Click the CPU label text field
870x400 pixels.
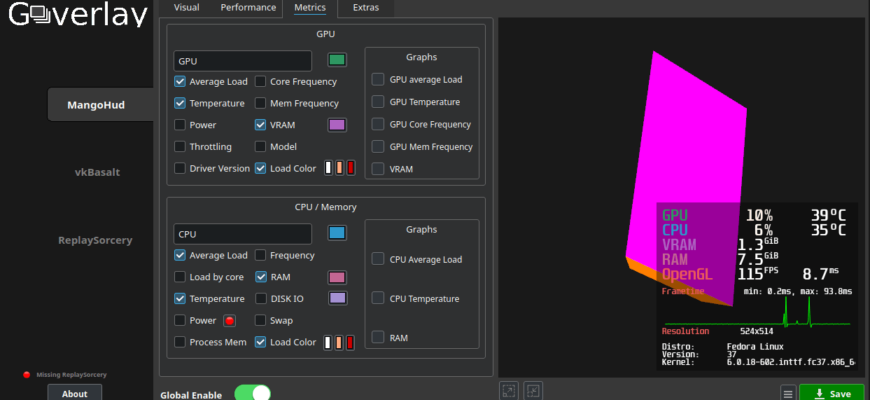pyautogui.click(x=242, y=234)
